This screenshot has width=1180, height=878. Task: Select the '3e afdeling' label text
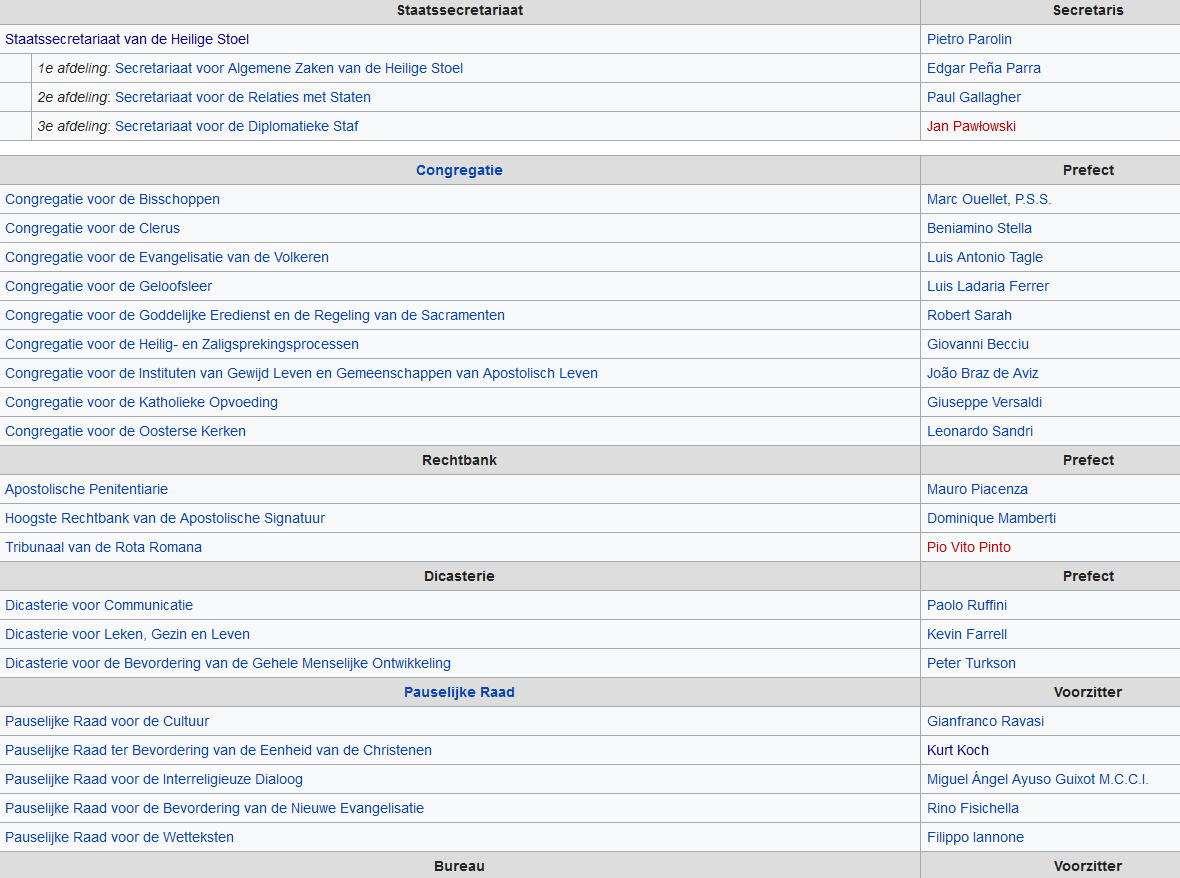74,126
